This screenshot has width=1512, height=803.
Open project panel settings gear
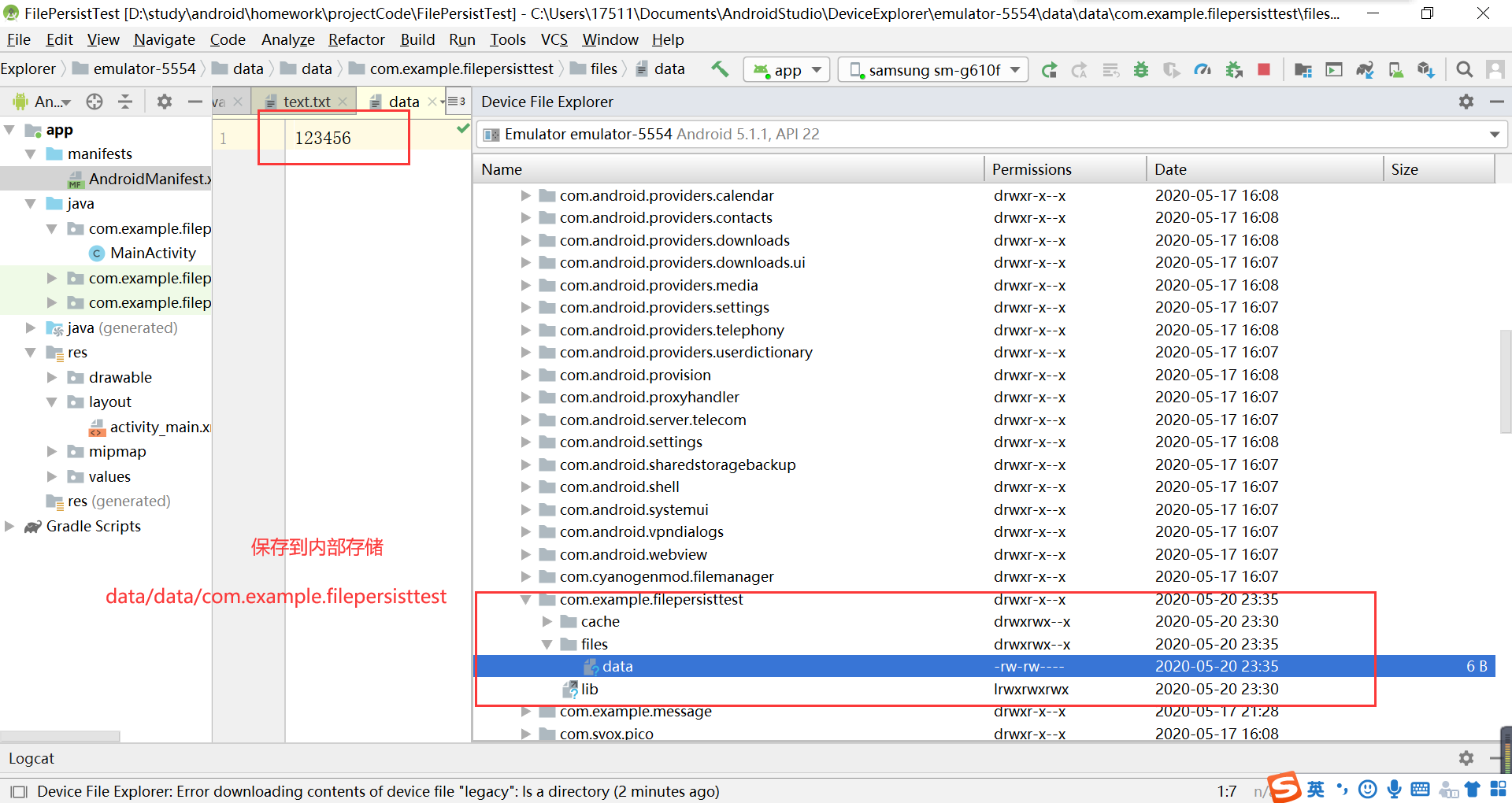(x=164, y=102)
